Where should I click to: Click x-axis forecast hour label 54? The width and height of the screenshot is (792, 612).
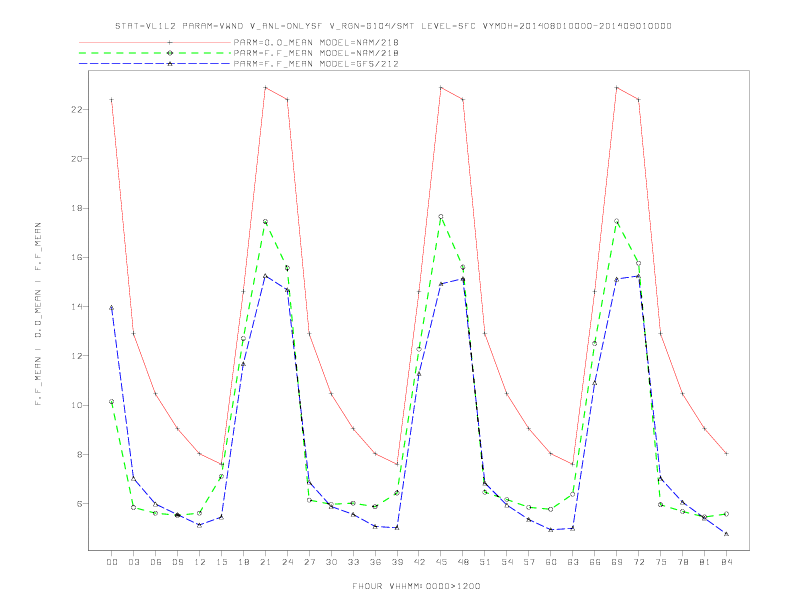click(x=507, y=562)
